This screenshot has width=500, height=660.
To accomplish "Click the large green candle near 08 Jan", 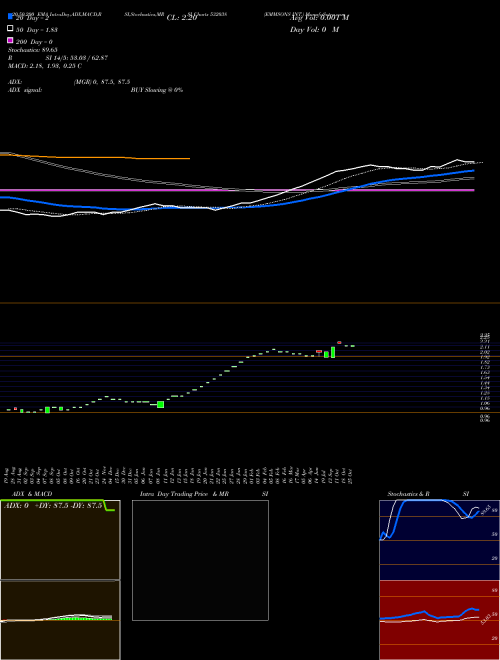I will click(x=160, y=405).
